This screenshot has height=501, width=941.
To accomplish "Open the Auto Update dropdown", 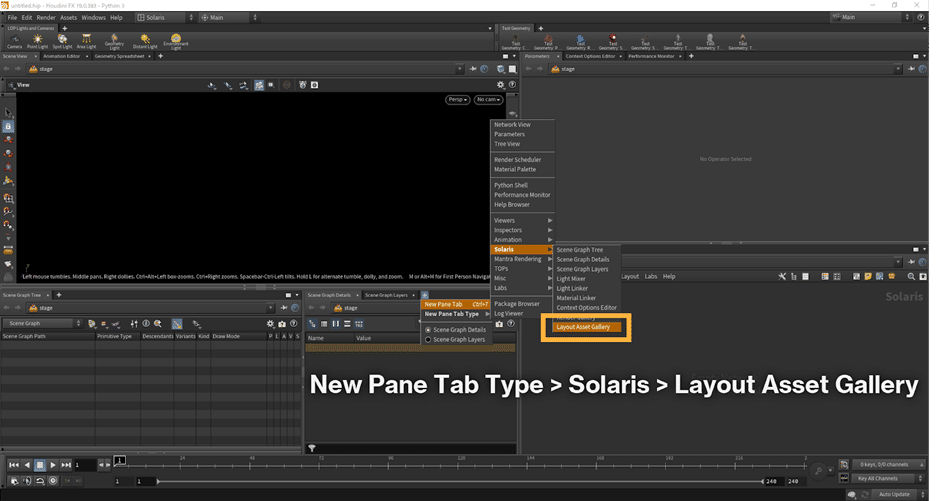I will pyautogui.click(x=899, y=494).
